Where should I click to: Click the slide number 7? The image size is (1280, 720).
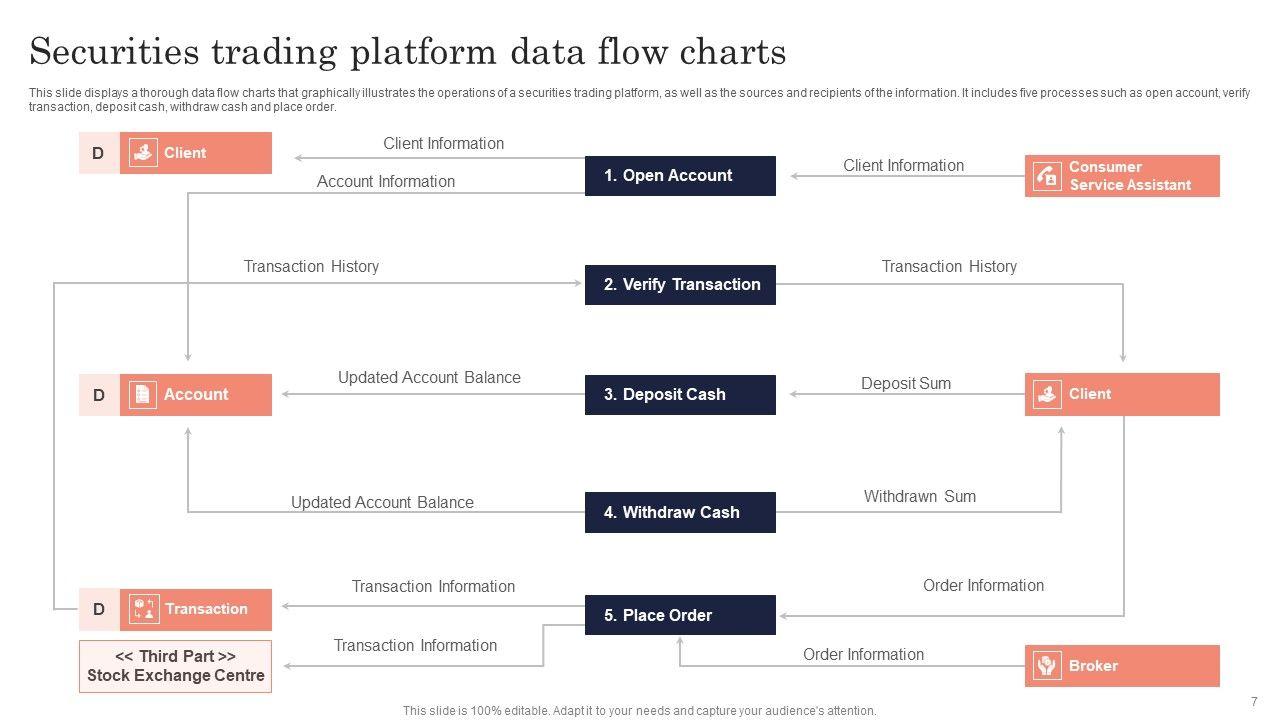tap(1254, 702)
